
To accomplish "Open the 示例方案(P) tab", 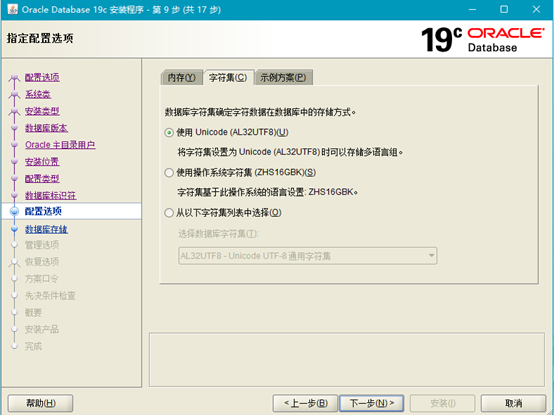I will pyautogui.click(x=283, y=77).
